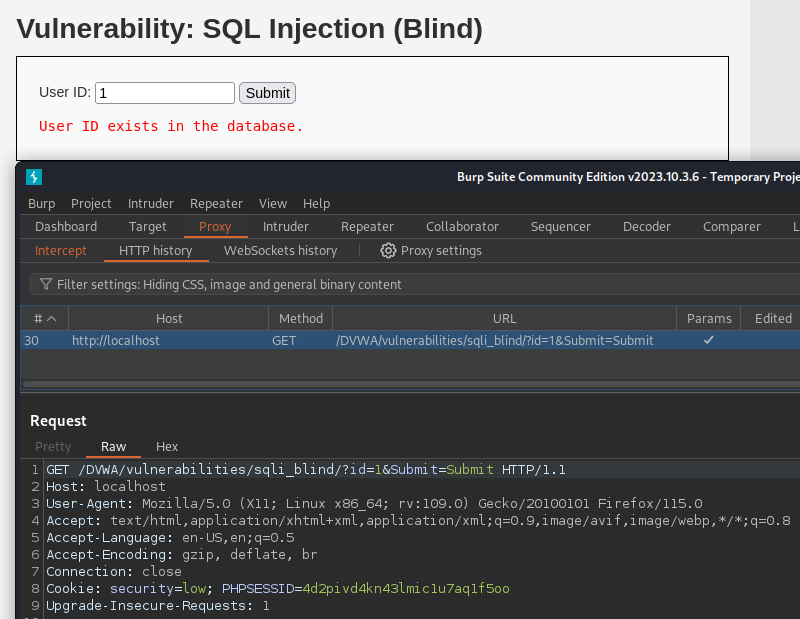This screenshot has width=800, height=619.
Task: Click the history table horizontal scrollbar
Action: coord(411,384)
